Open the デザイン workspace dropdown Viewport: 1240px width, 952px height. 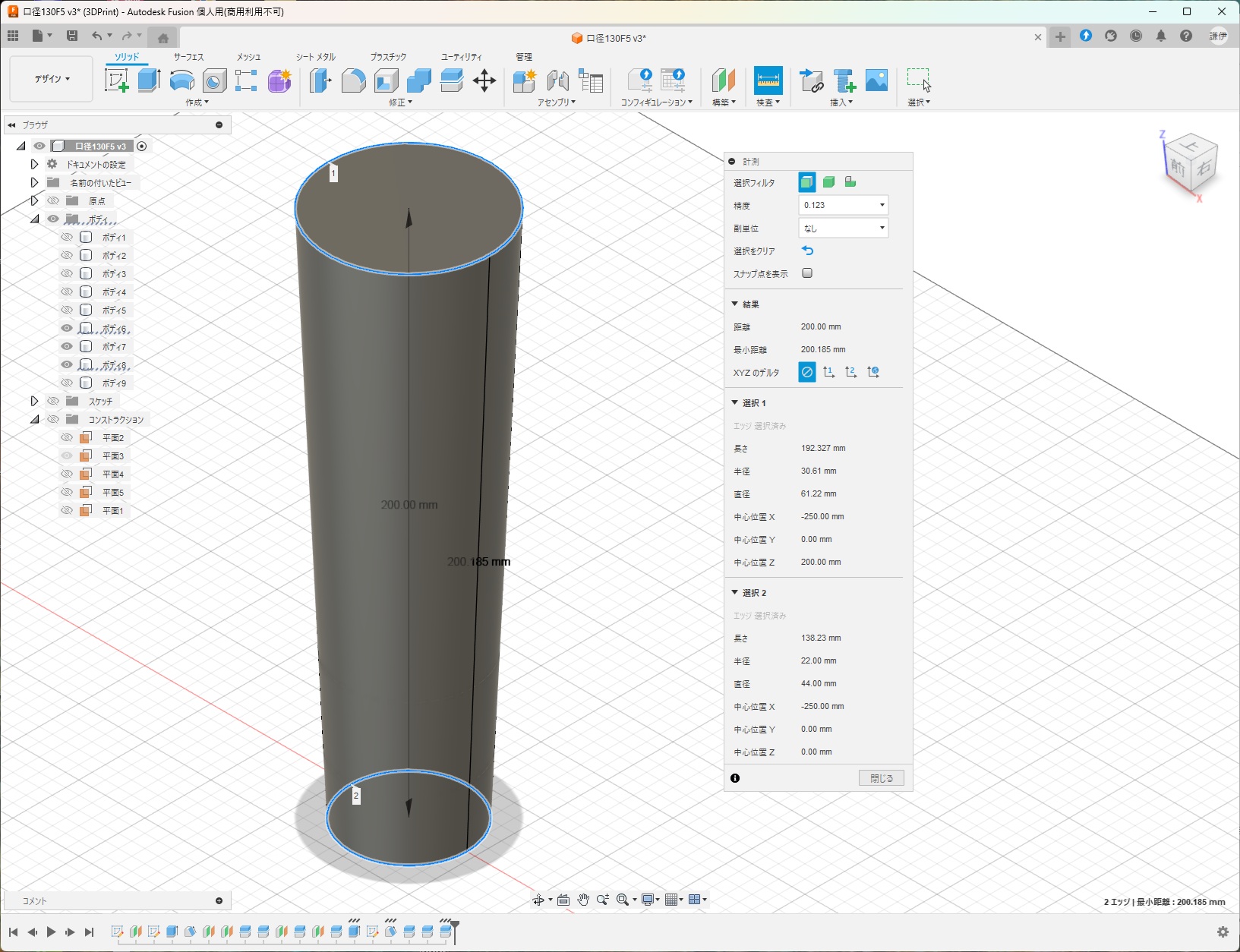pyautogui.click(x=52, y=79)
